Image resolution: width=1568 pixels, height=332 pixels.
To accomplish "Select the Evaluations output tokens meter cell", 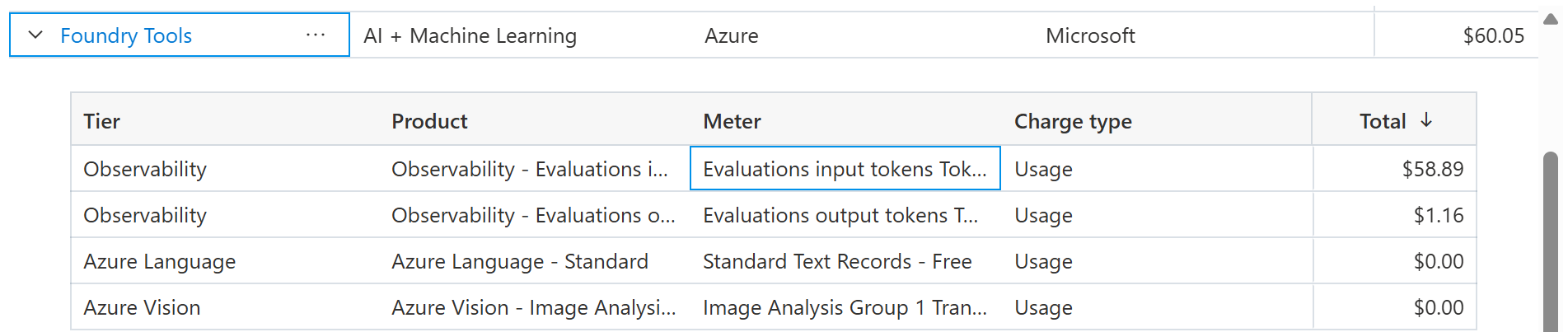I will 840,215.
